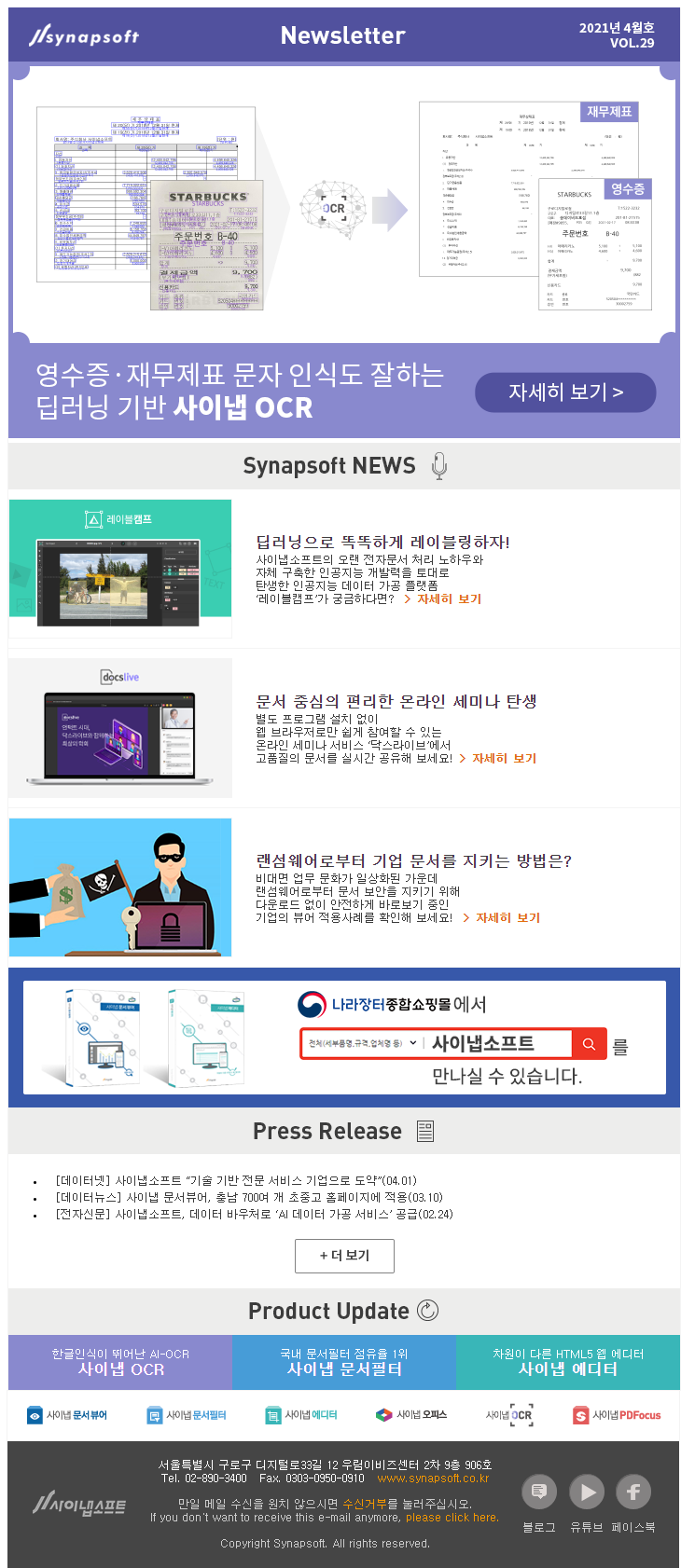The height and width of the screenshot is (1568, 681).
Task: Click the 사이냅 오피스 logo
Action: tap(411, 1415)
